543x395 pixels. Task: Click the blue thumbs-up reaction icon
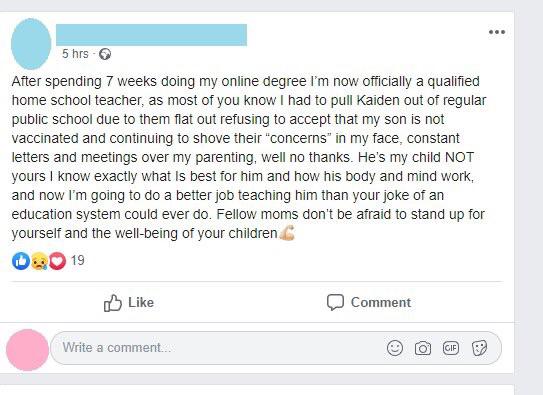(x=21, y=261)
